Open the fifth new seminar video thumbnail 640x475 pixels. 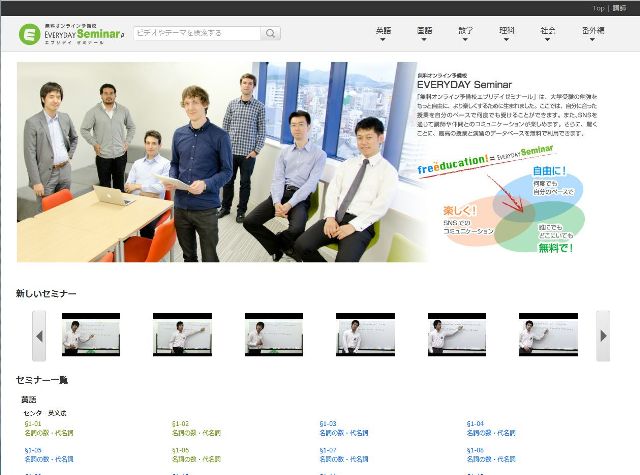457,335
